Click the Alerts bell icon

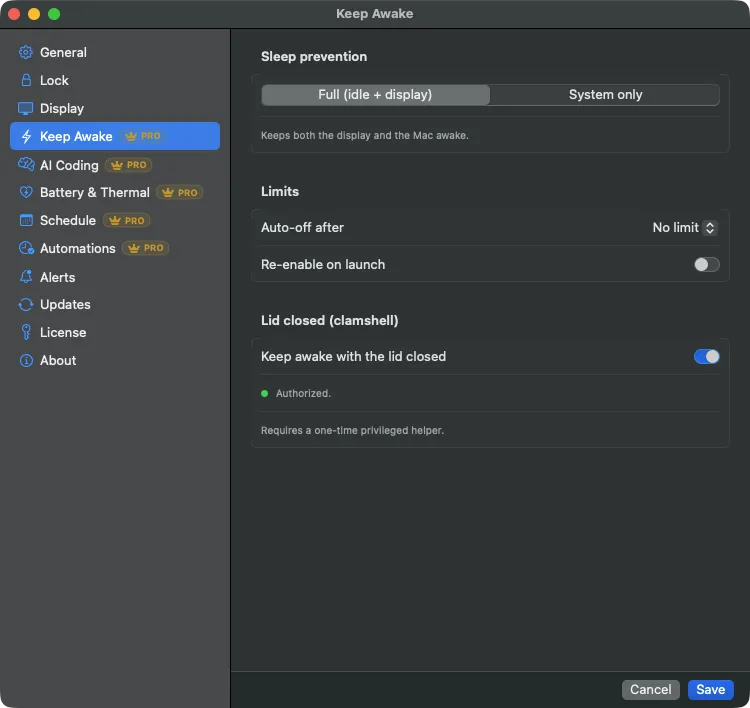tap(26, 277)
